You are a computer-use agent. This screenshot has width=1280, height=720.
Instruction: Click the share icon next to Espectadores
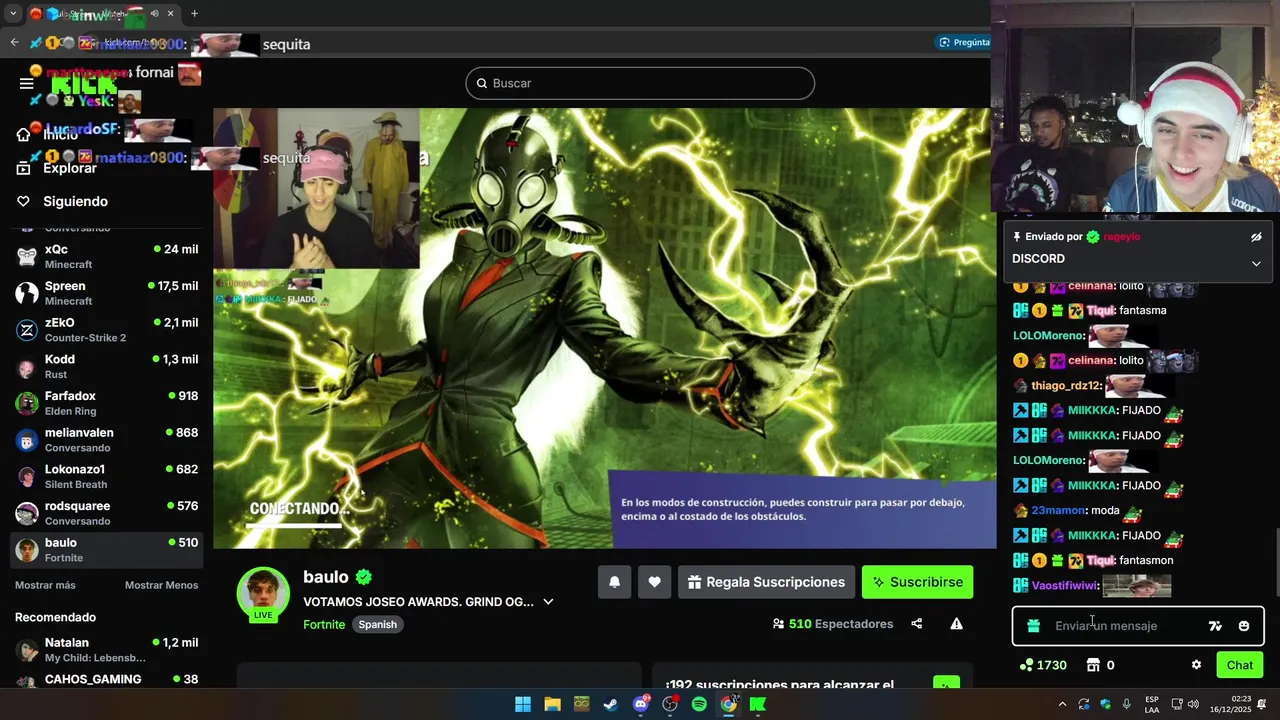(916, 624)
